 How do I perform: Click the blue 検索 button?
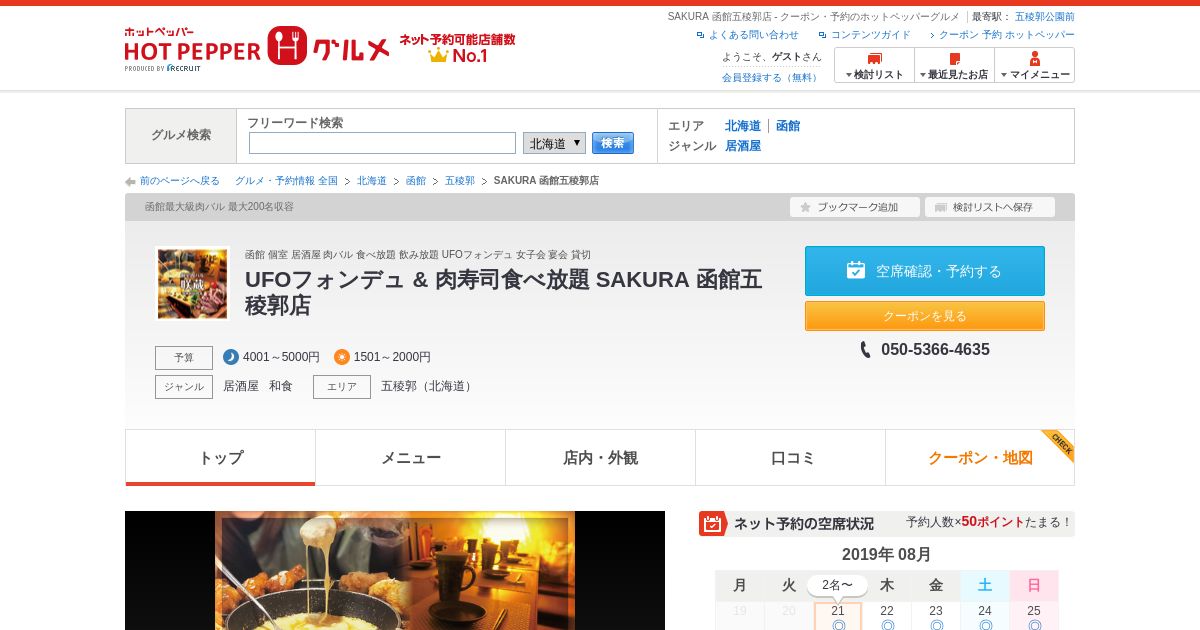coord(613,143)
